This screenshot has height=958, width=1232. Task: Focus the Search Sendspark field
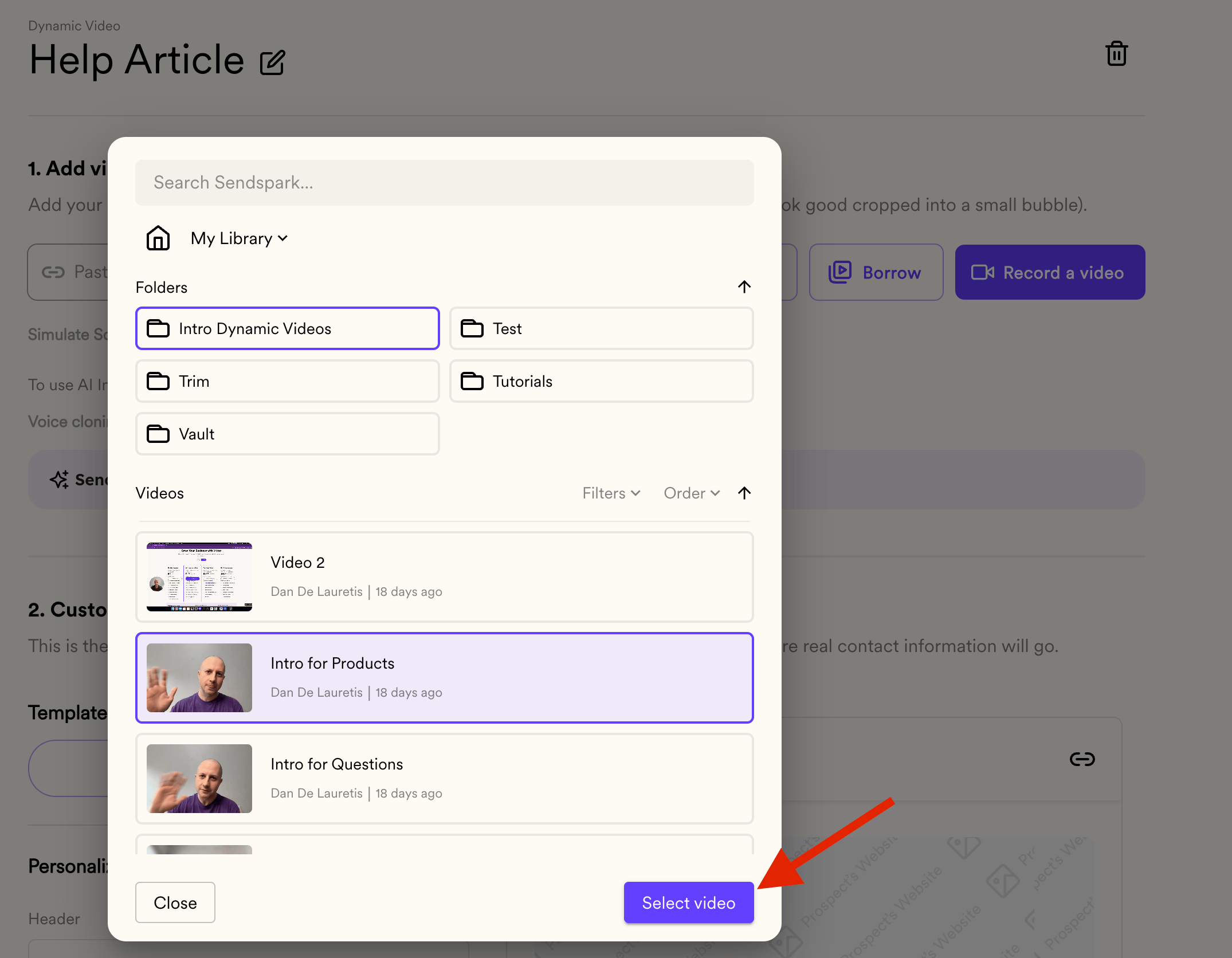click(x=445, y=182)
